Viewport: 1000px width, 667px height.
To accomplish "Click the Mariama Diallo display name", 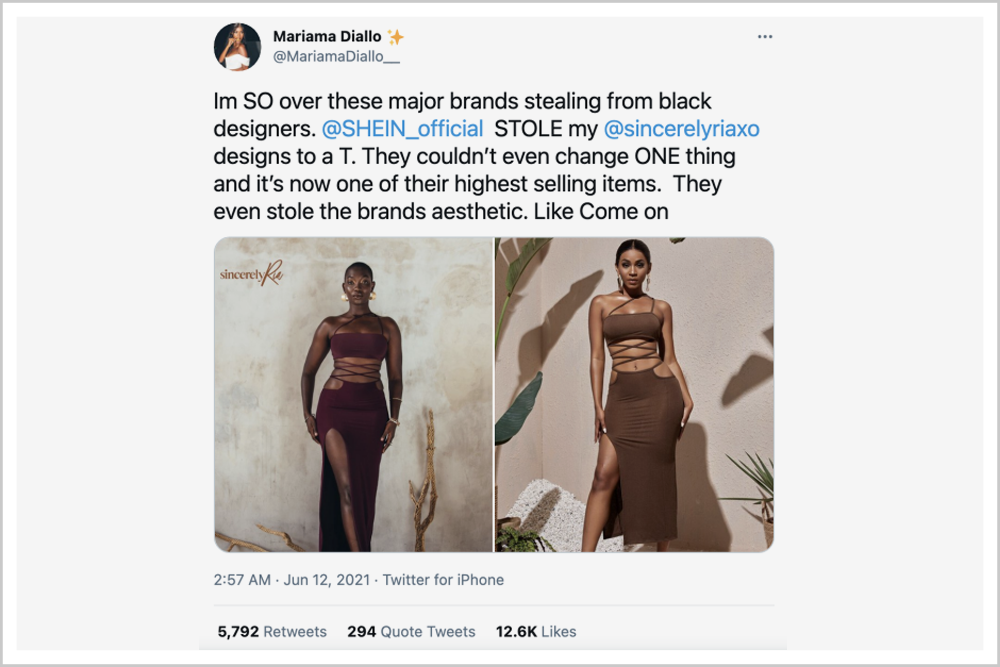I will (328, 37).
